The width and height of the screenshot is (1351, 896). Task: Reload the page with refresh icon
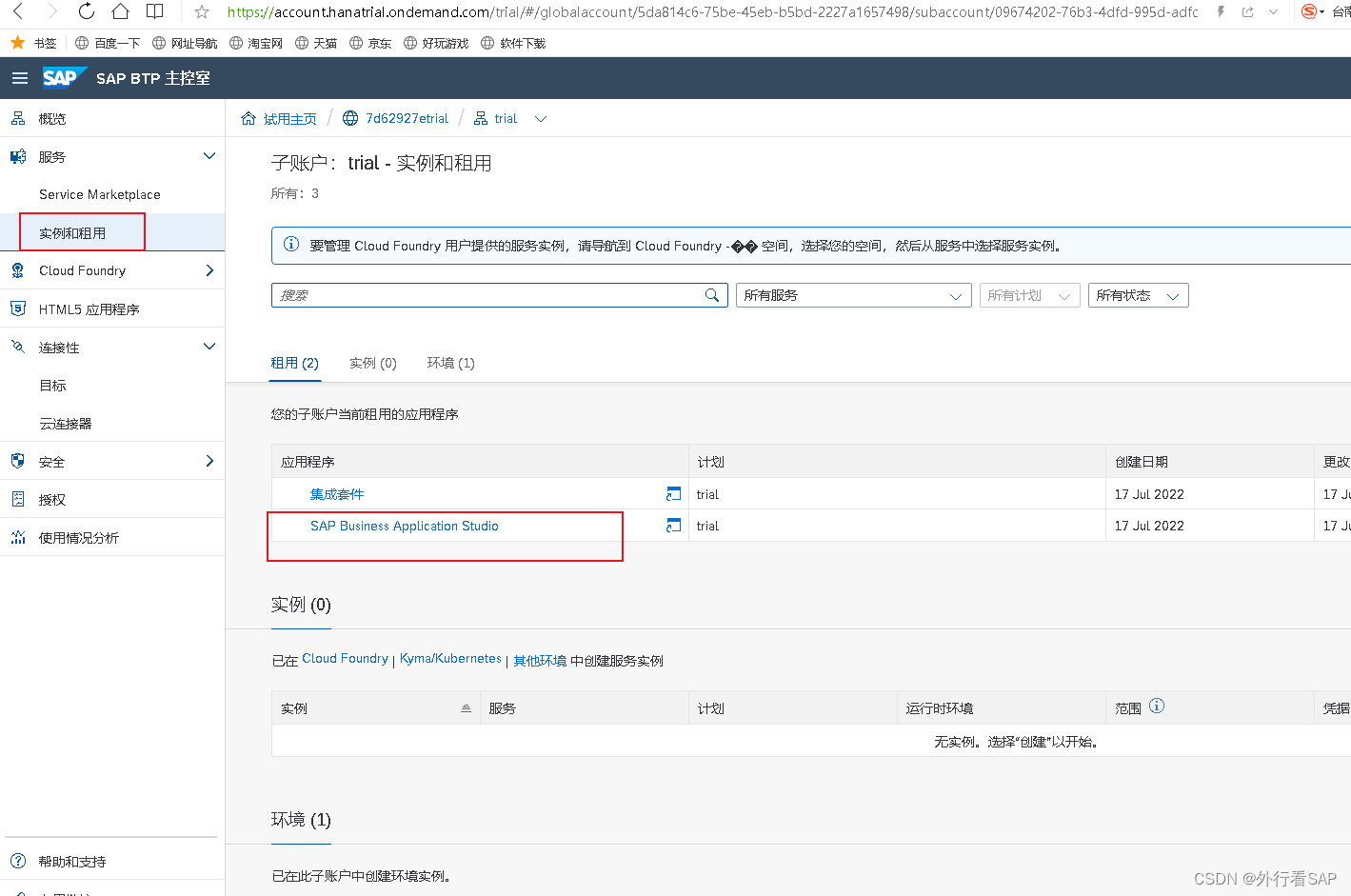click(x=86, y=11)
